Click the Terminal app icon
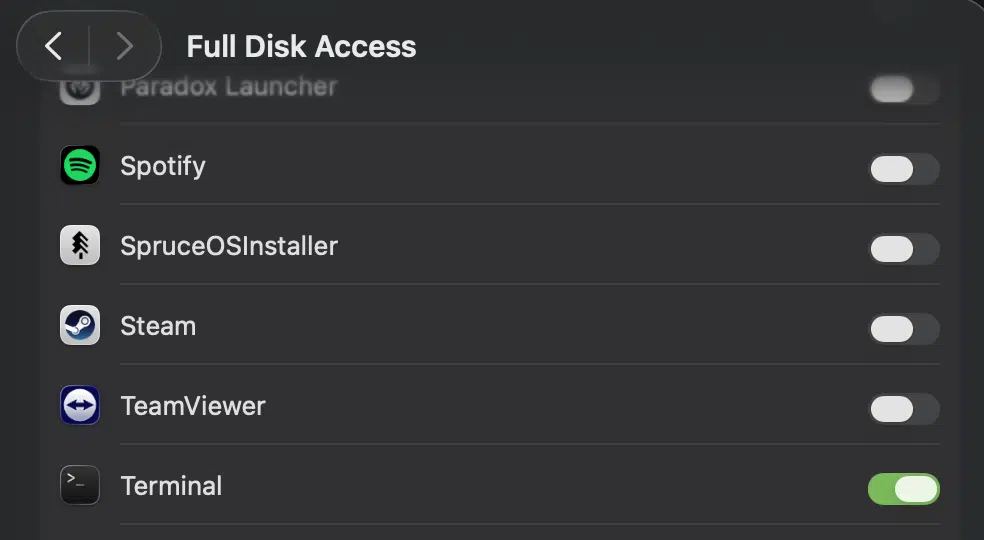984x540 pixels. (80, 485)
